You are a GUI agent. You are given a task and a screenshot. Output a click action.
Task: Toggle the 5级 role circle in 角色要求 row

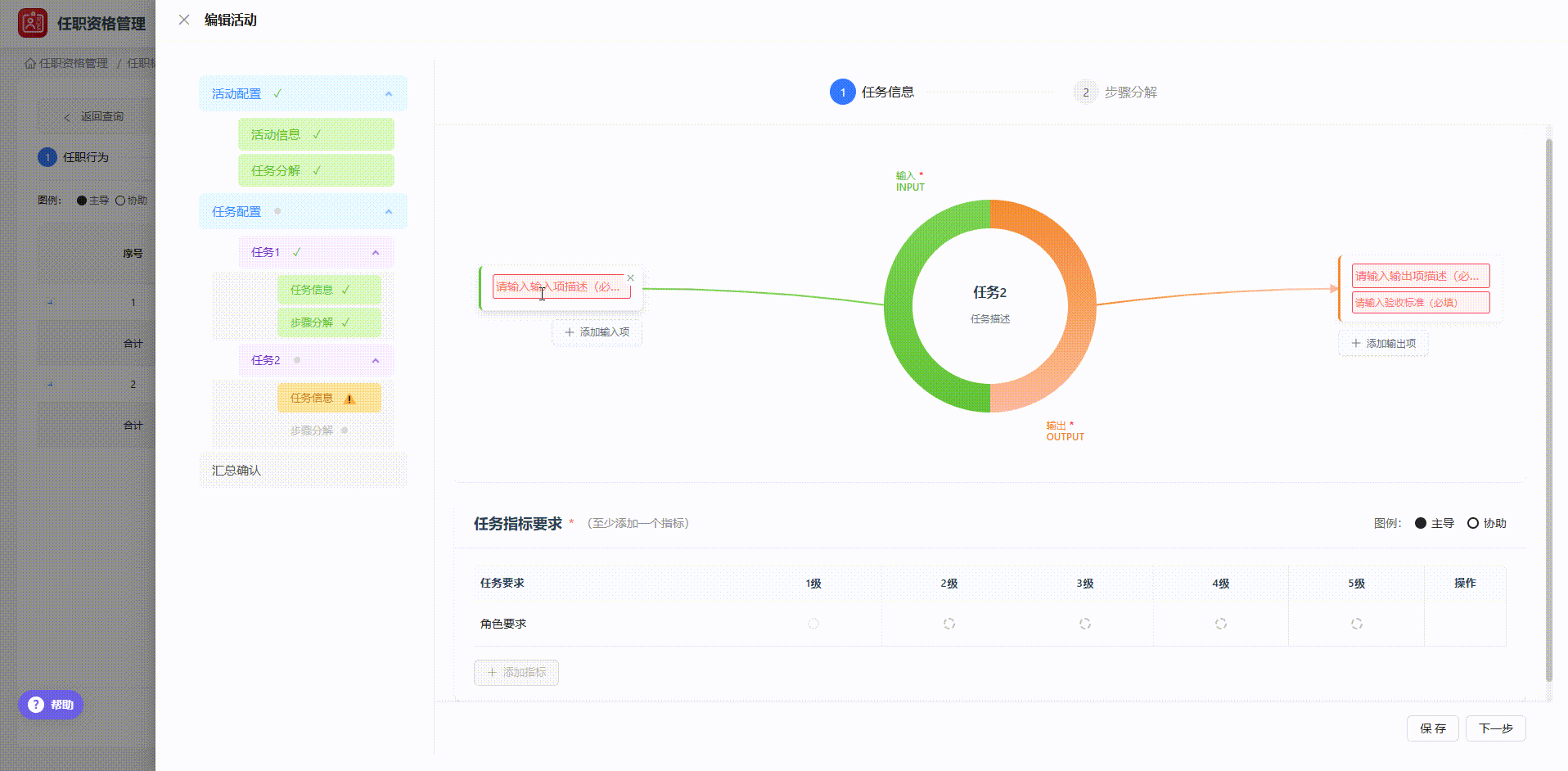click(x=1357, y=624)
